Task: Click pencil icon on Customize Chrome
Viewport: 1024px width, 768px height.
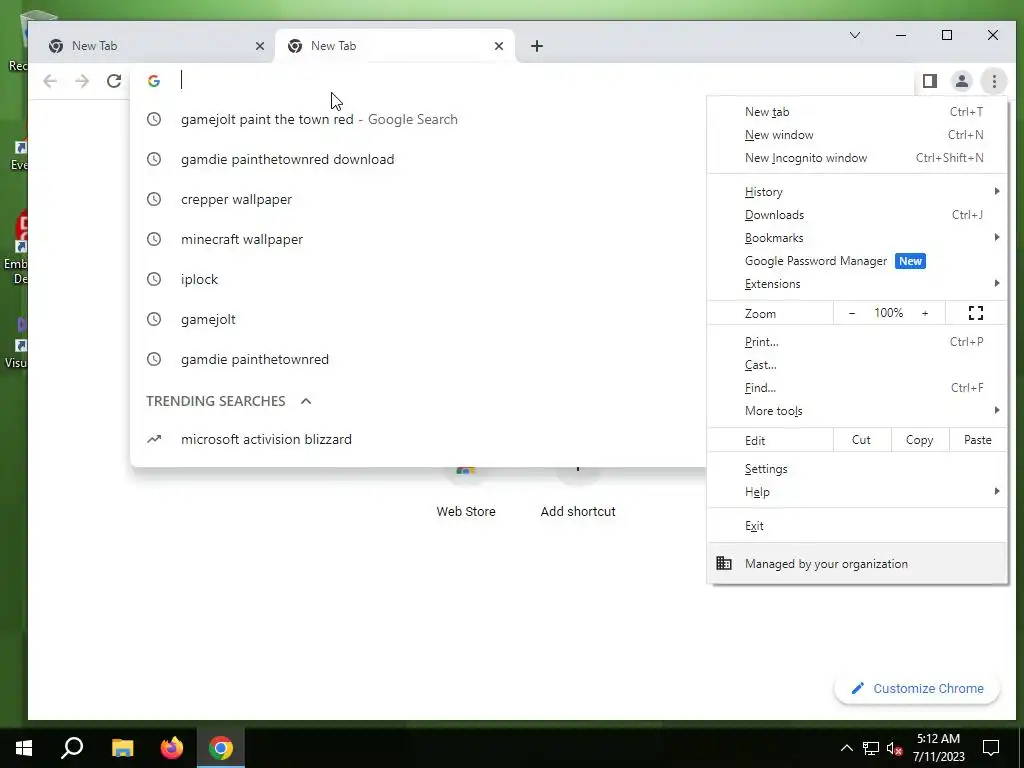Action: point(857,688)
